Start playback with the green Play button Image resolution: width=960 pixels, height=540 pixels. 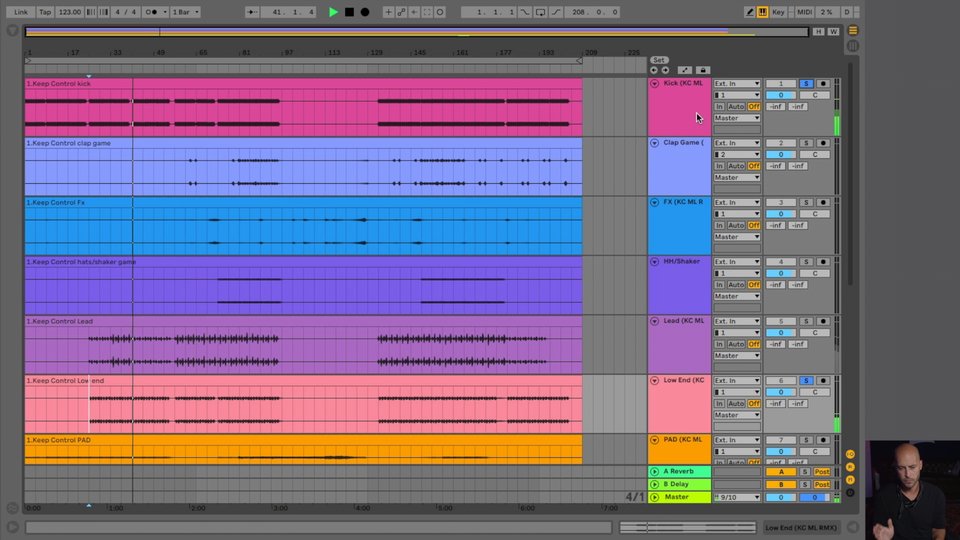point(333,12)
